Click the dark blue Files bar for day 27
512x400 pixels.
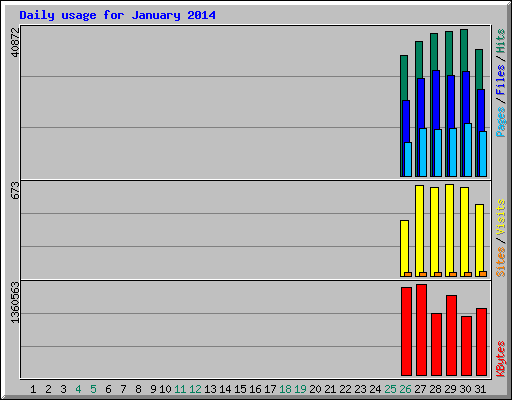click(421, 103)
